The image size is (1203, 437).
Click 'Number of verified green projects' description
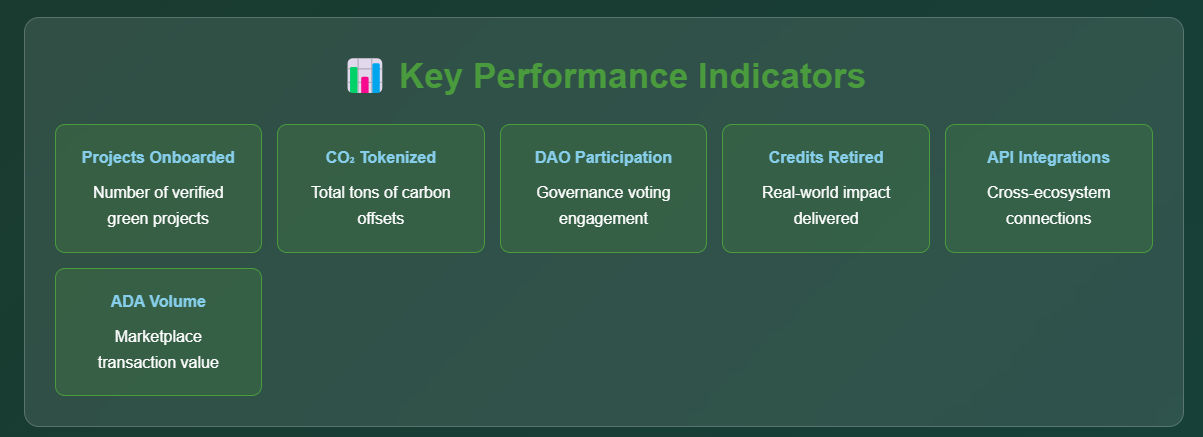[158, 205]
